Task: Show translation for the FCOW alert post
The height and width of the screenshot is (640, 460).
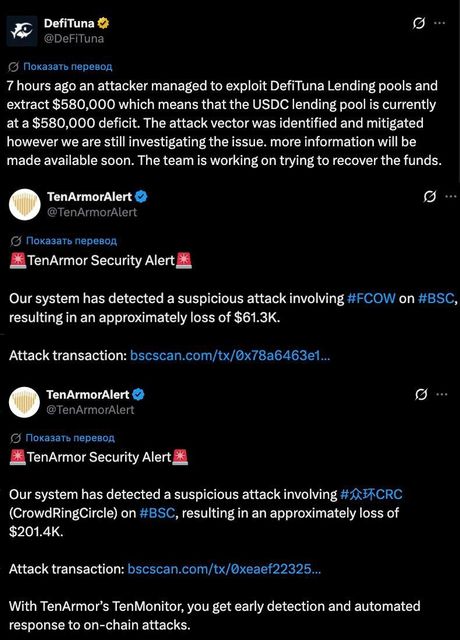Action: click(x=71, y=241)
